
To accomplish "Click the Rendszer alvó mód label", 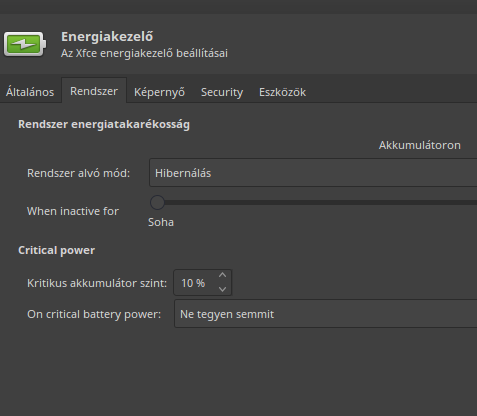I will (x=78, y=173).
